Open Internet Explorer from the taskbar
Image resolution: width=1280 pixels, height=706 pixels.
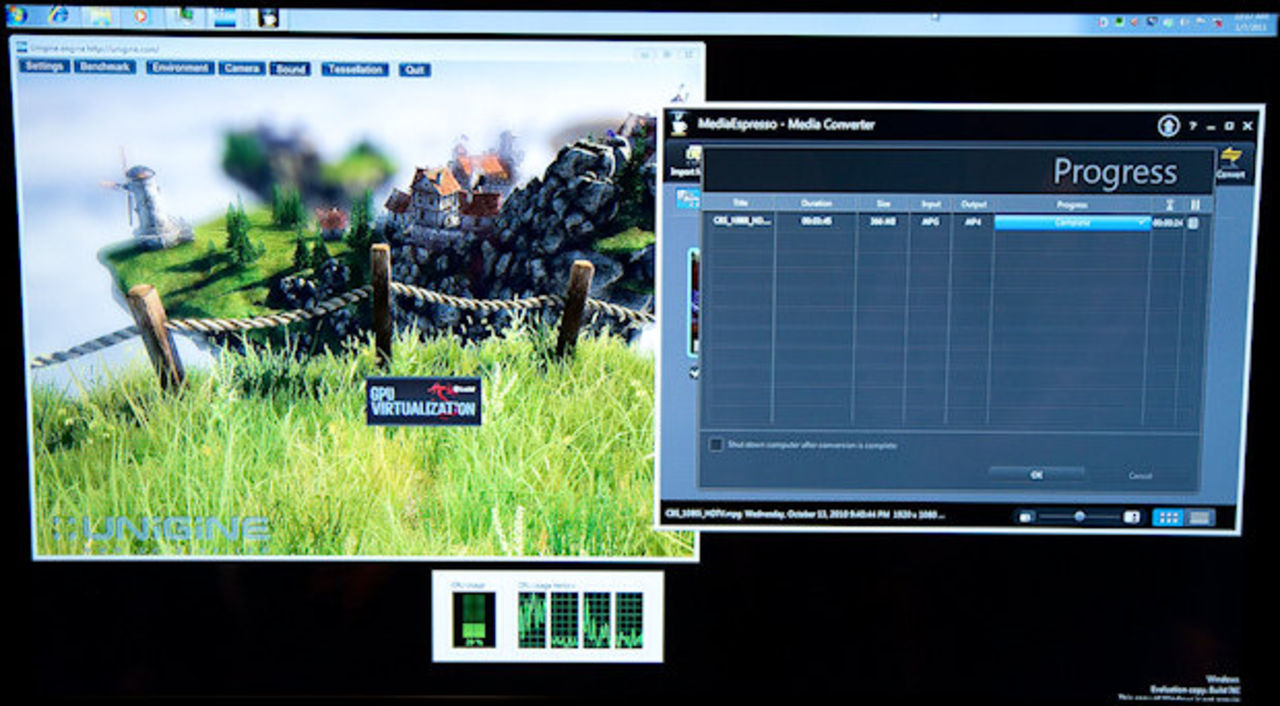(x=58, y=15)
